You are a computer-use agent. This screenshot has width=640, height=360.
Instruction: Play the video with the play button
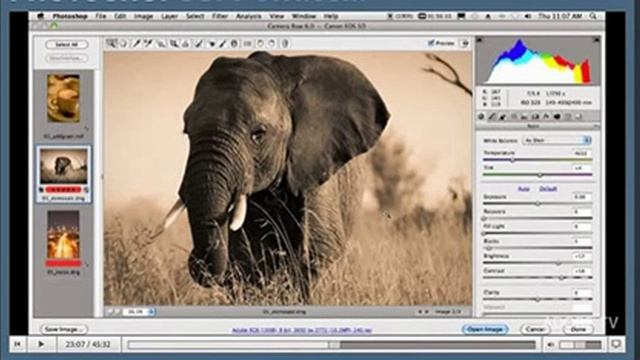(41, 344)
